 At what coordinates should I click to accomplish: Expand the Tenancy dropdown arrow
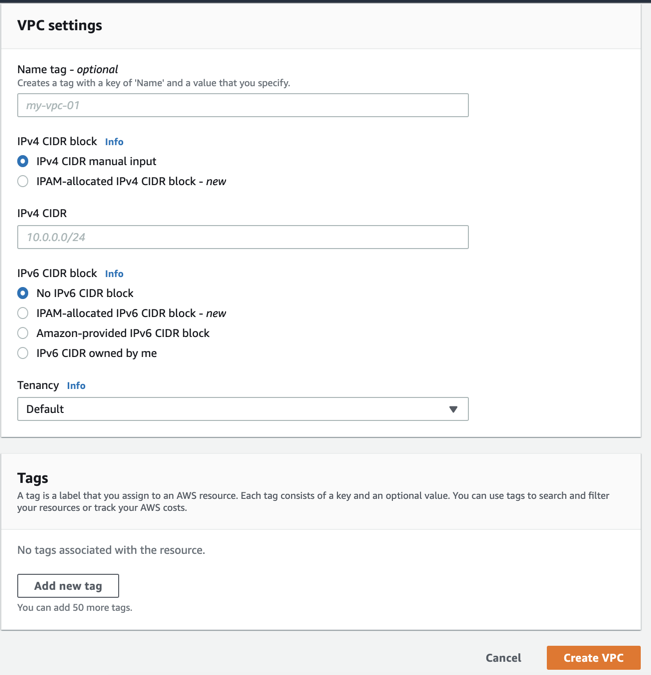453,409
